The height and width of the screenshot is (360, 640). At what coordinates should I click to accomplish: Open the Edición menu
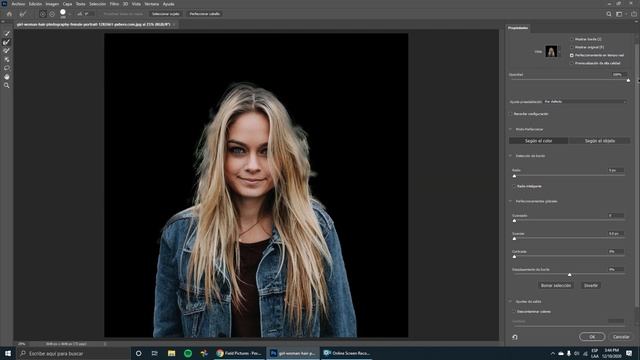[x=35, y=4]
